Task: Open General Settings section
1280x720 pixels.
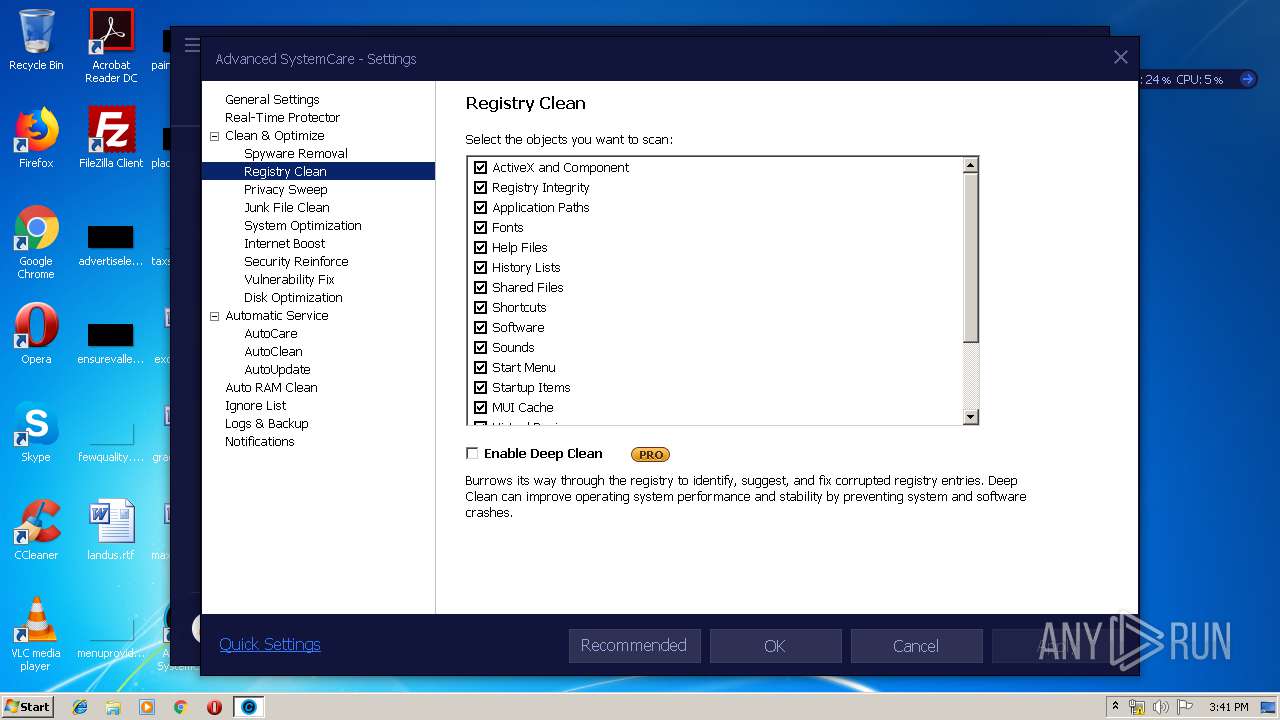Action: tap(272, 99)
